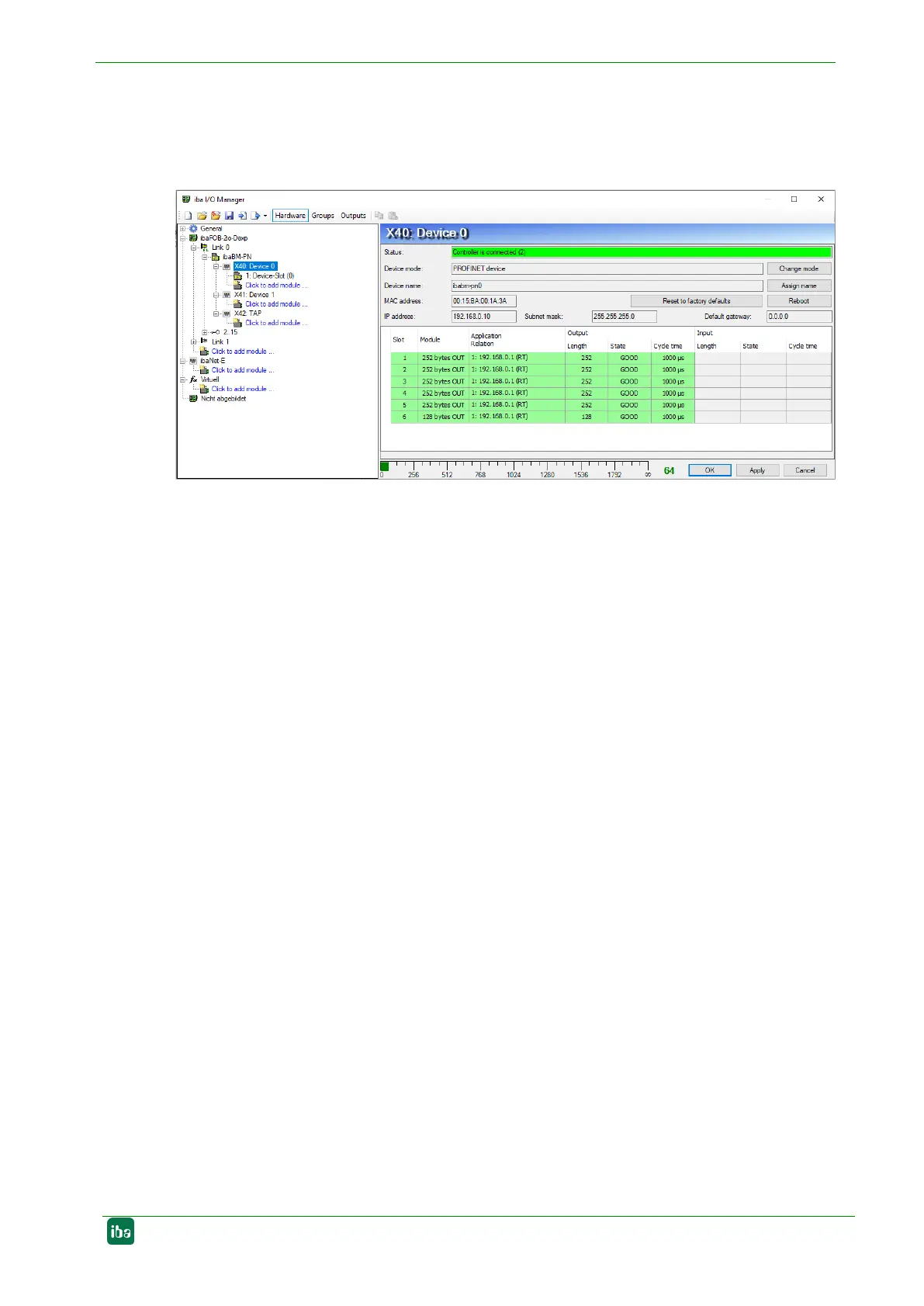Viewport: 924px width, 1306px height.
Task: Click 'Click to add module' under ibaNet-E
Action: coord(243,370)
